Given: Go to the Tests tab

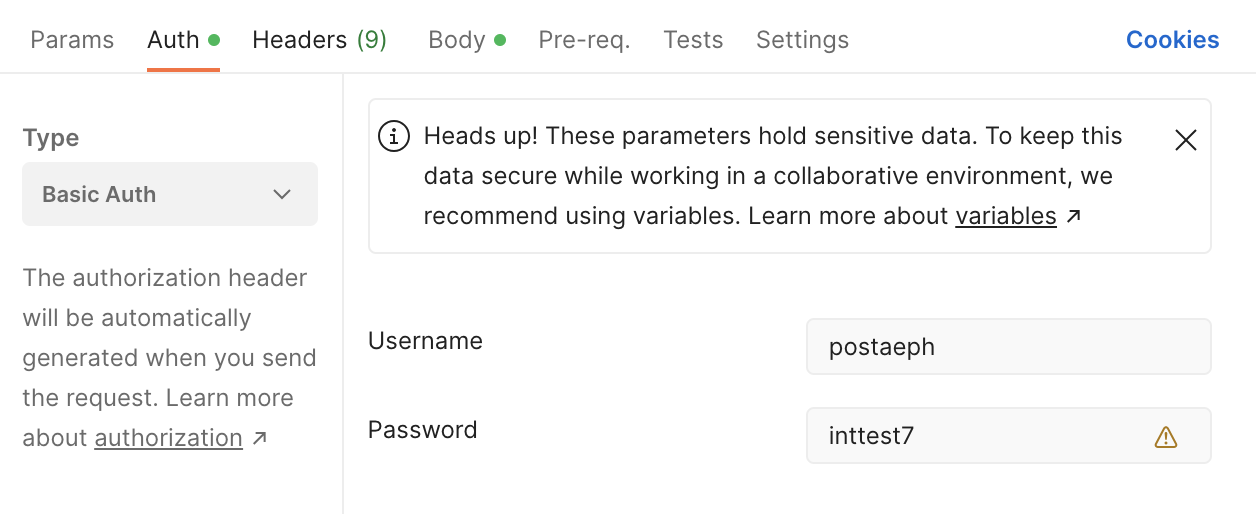Looking at the screenshot, I should [x=693, y=40].
